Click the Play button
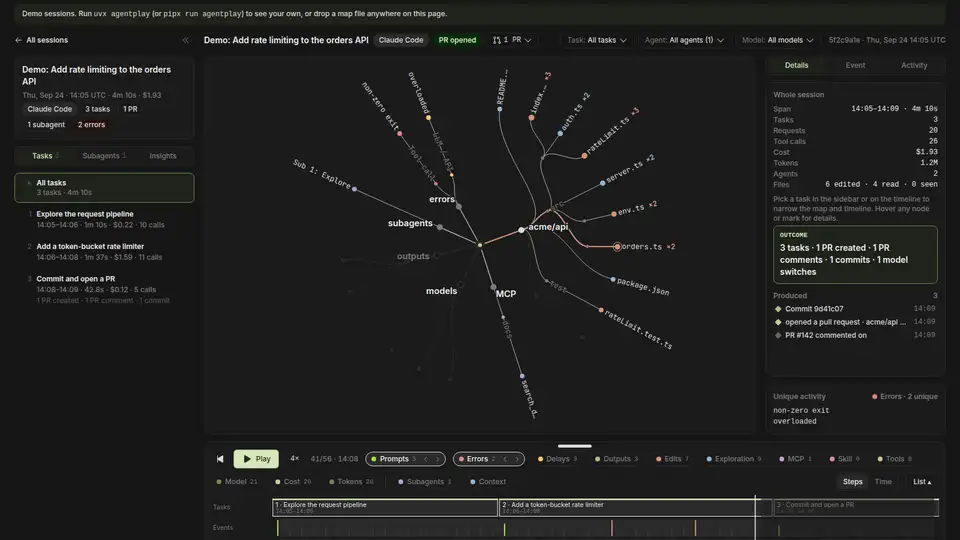Image resolution: width=960 pixels, height=540 pixels. click(256, 459)
